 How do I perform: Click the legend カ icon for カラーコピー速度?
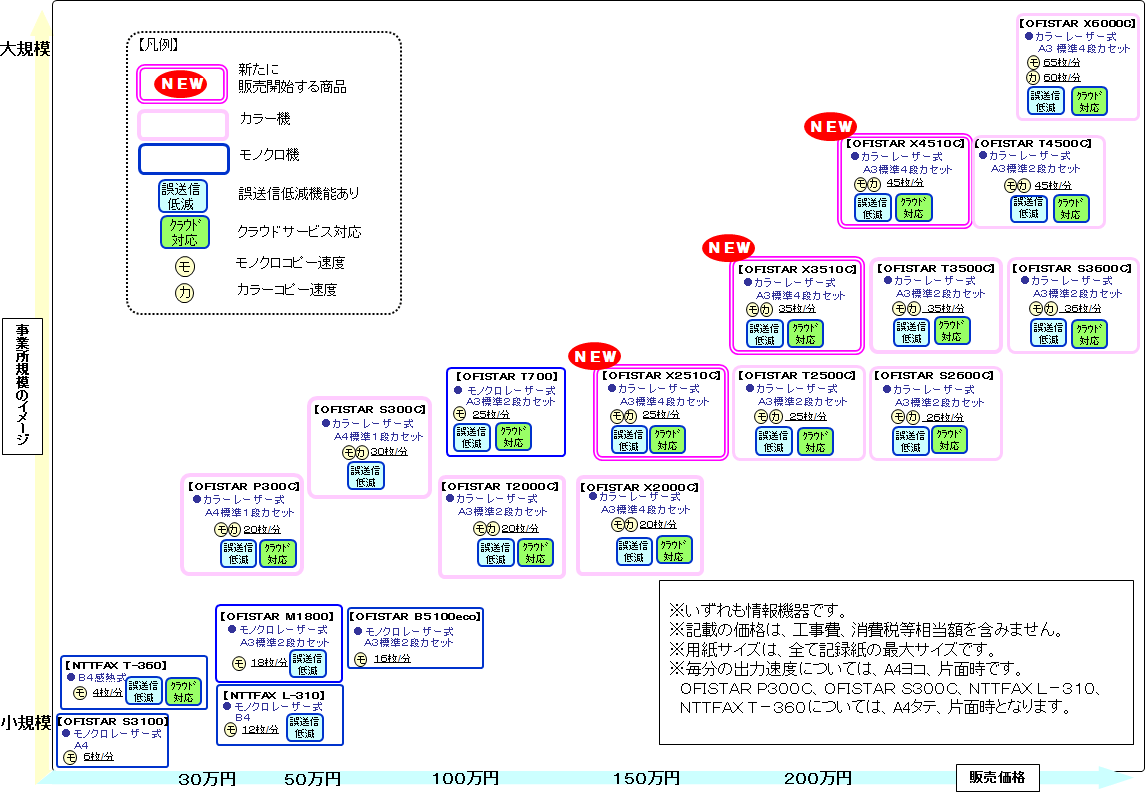click(185, 293)
